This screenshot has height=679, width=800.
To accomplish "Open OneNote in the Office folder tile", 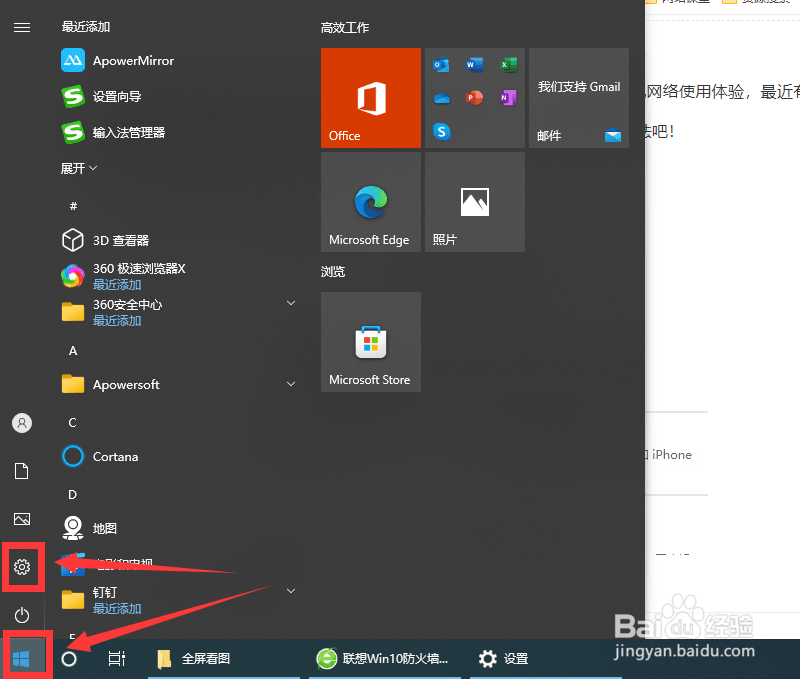I will (x=508, y=97).
